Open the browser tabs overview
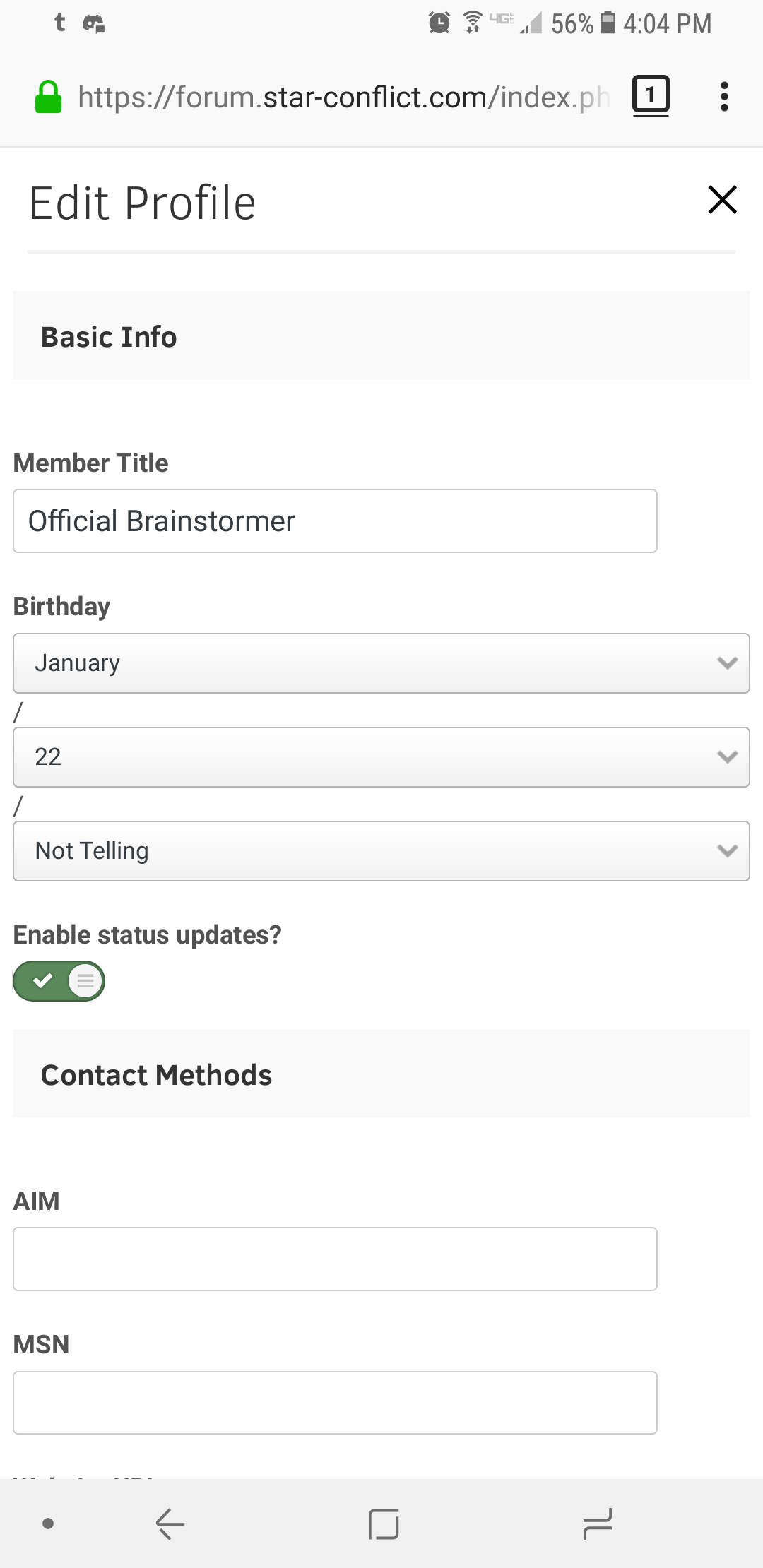 tap(650, 96)
